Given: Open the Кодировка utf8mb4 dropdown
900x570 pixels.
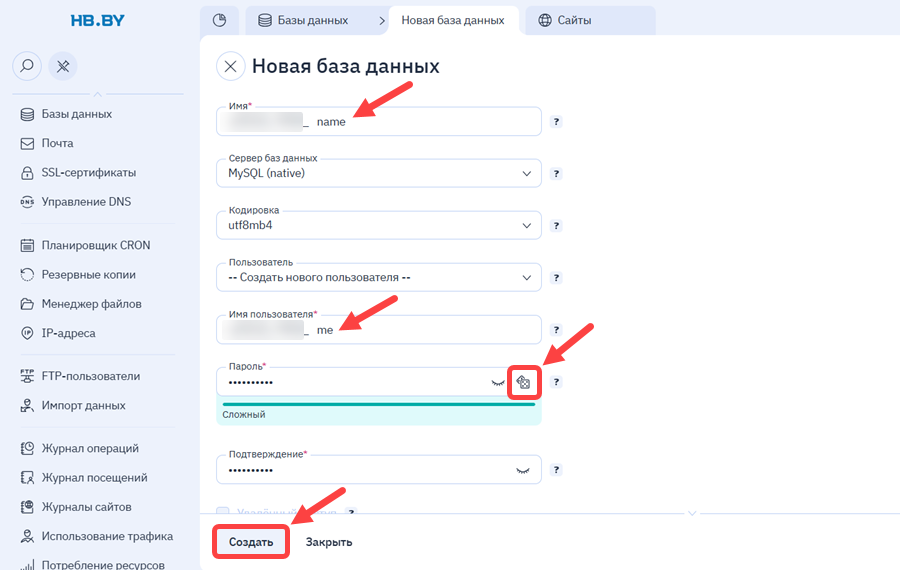Looking at the screenshot, I should [x=379, y=226].
